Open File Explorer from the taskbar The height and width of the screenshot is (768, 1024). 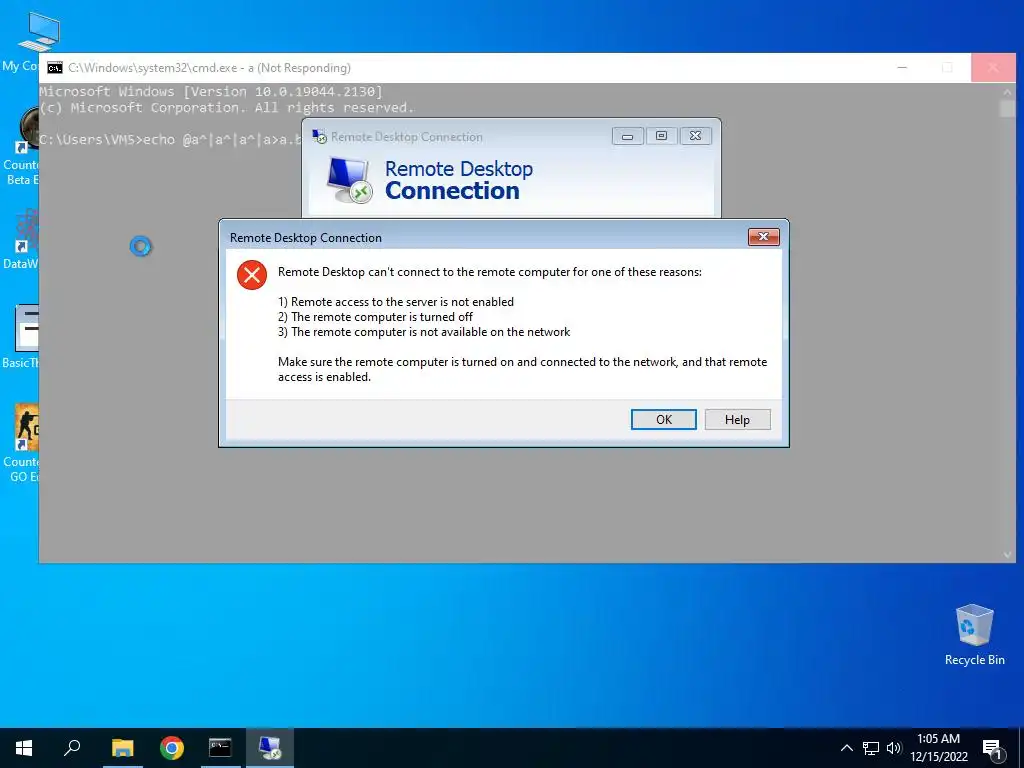pos(122,748)
